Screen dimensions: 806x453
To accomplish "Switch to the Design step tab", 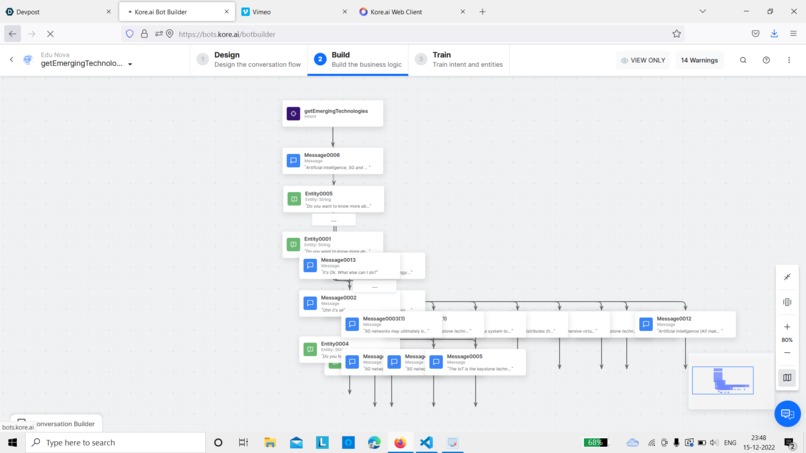I will tap(249, 60).
